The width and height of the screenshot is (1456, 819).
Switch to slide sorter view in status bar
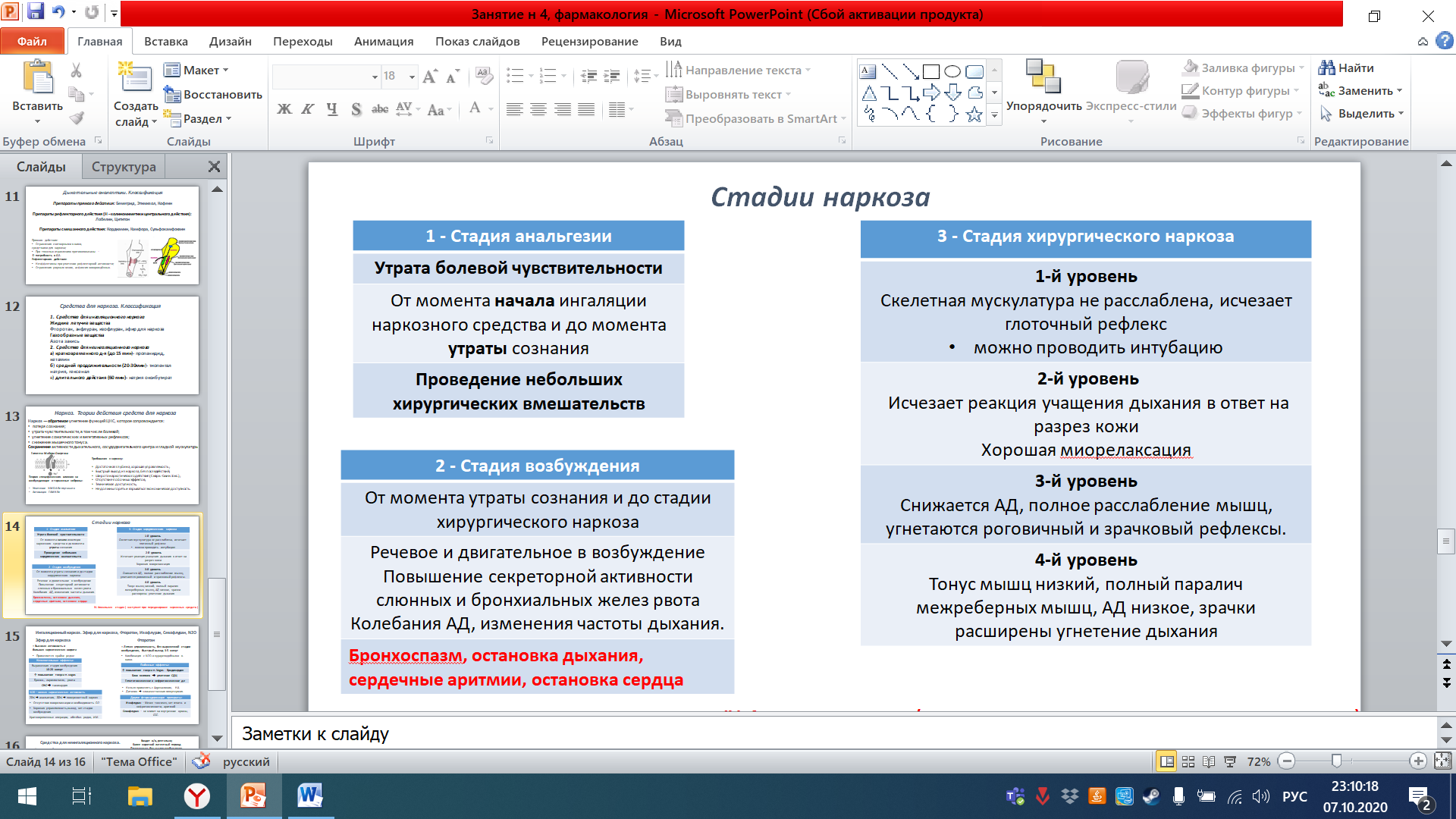1188,761
